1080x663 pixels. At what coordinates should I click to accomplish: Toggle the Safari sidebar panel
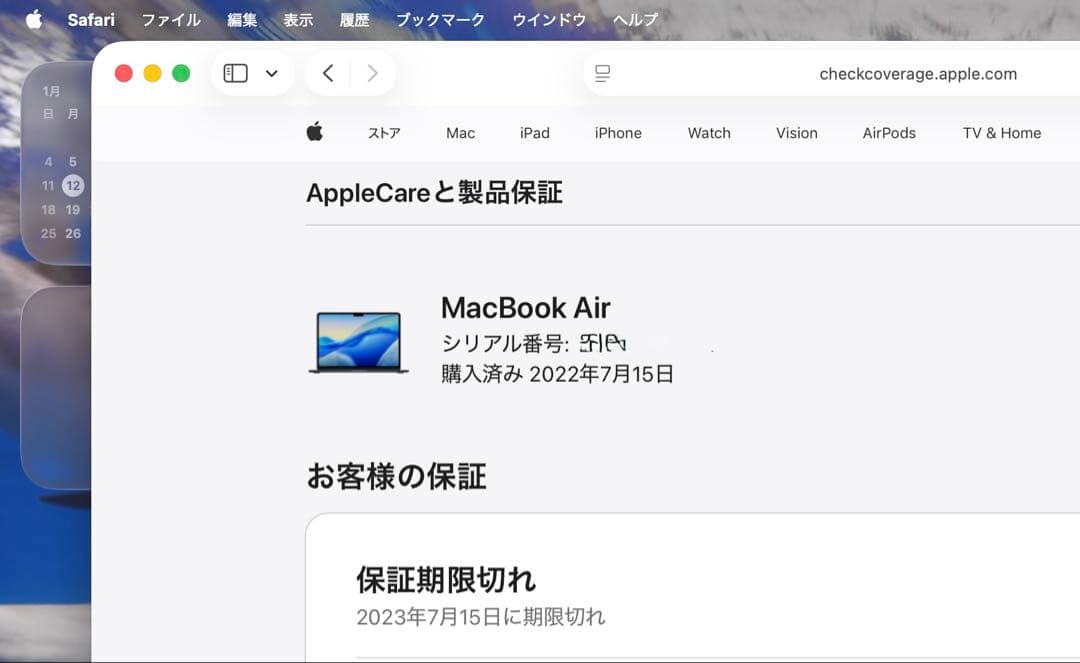(x=234, y=72)
